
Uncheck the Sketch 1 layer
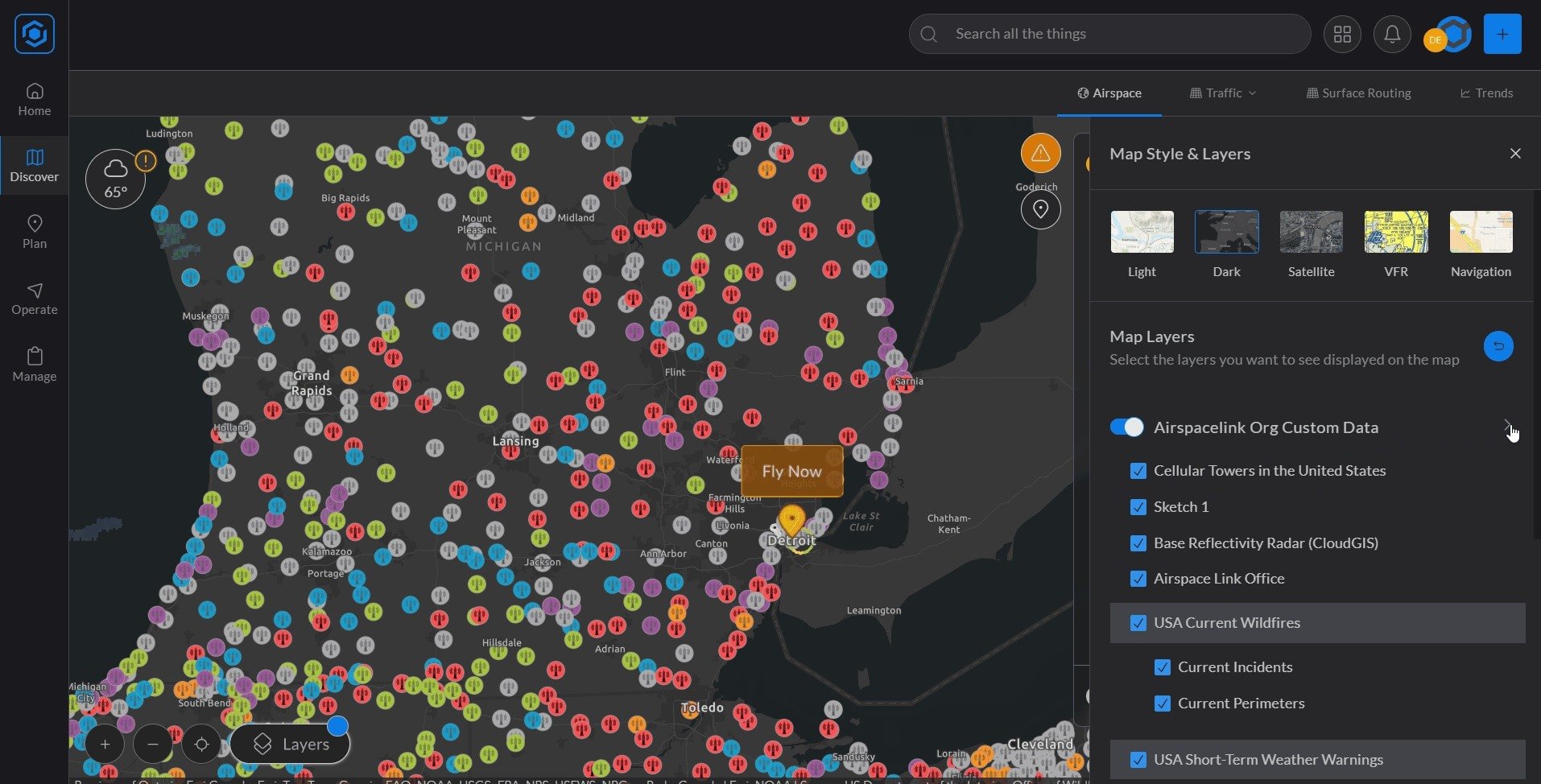tap(1138, 507)
